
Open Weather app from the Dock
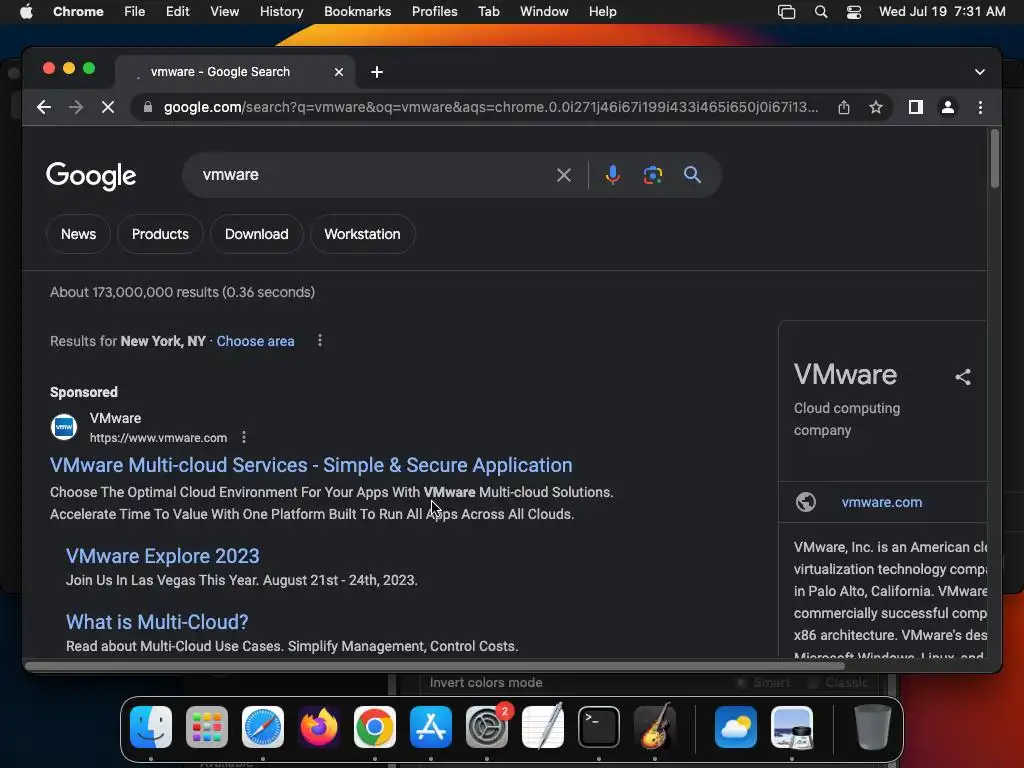coord(736,727)
